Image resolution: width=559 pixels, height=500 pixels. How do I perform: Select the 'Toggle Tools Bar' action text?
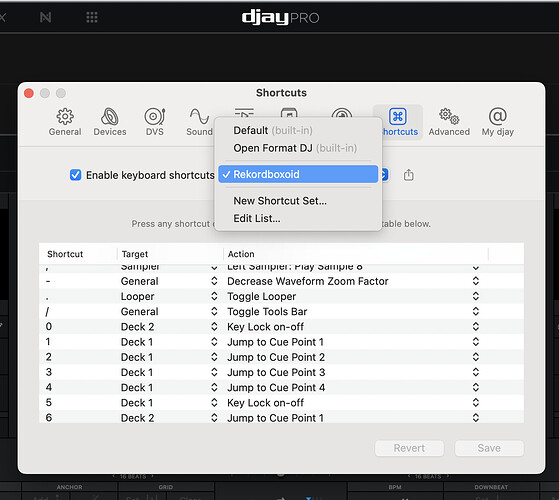(x=267, y=311)
